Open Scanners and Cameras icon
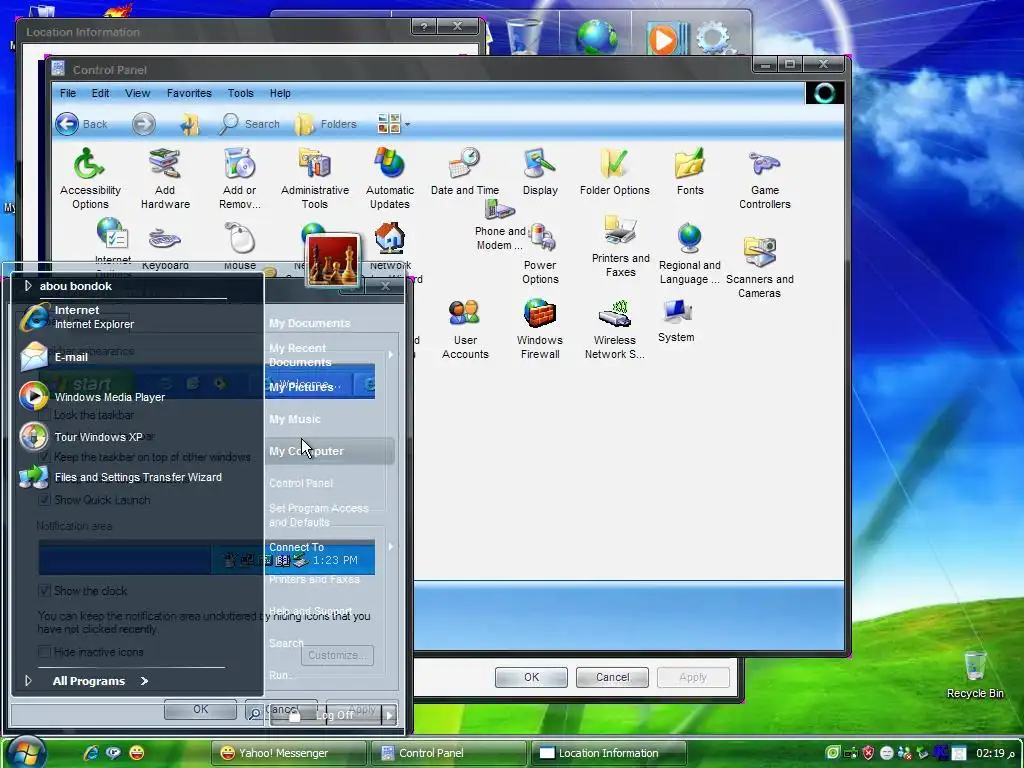Viewport: 1024px width, 768px height. [x=760, y=267]
